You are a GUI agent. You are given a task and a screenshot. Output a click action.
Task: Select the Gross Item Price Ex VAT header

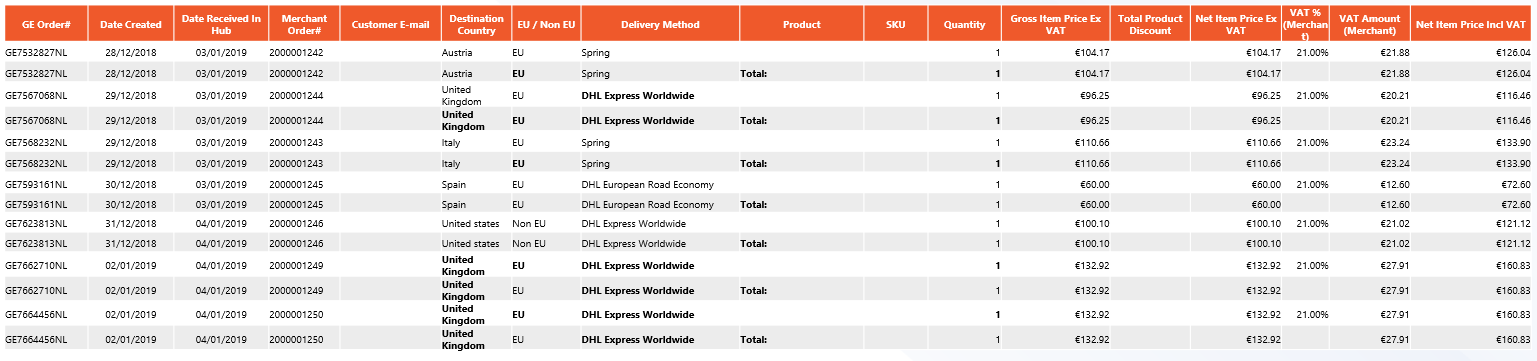pos(1057,24)
